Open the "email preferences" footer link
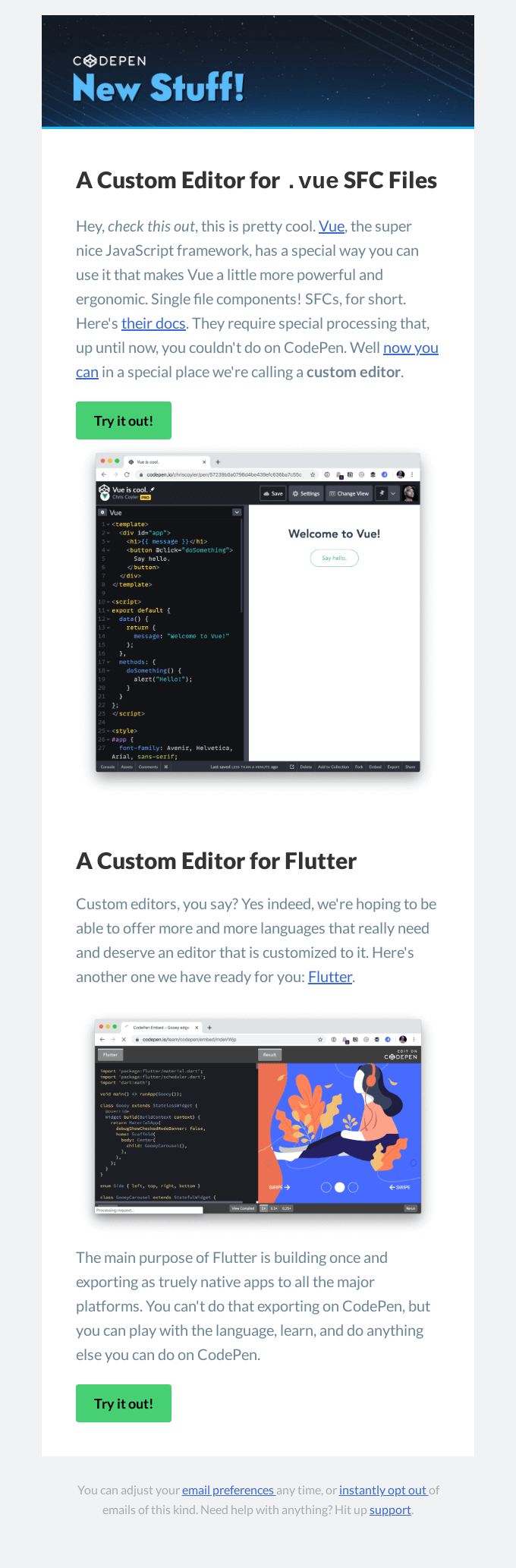The image size is (516, 1568). pos(228,1490)
